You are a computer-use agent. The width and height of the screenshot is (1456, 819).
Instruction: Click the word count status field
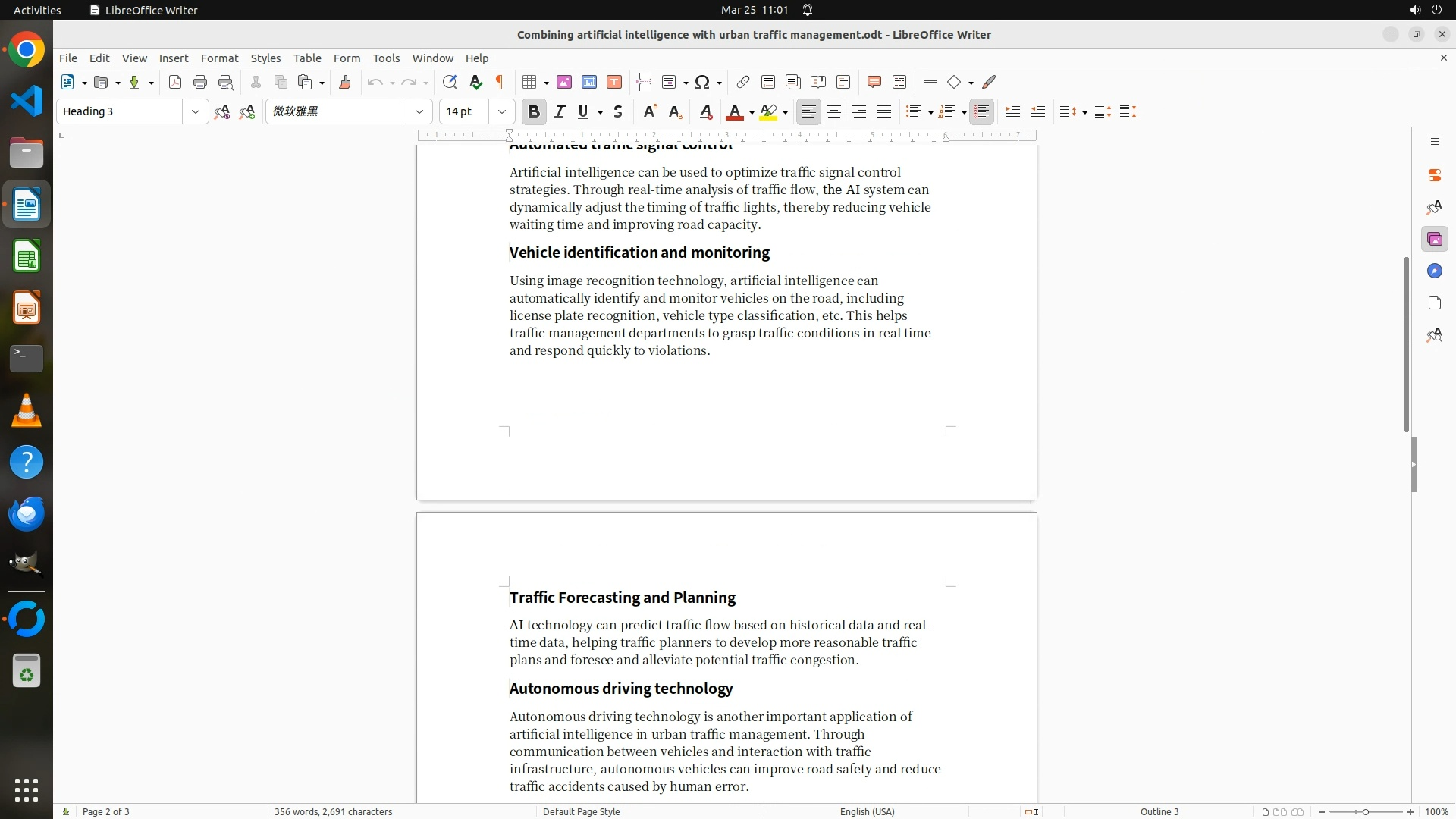[x=333, y=811]
